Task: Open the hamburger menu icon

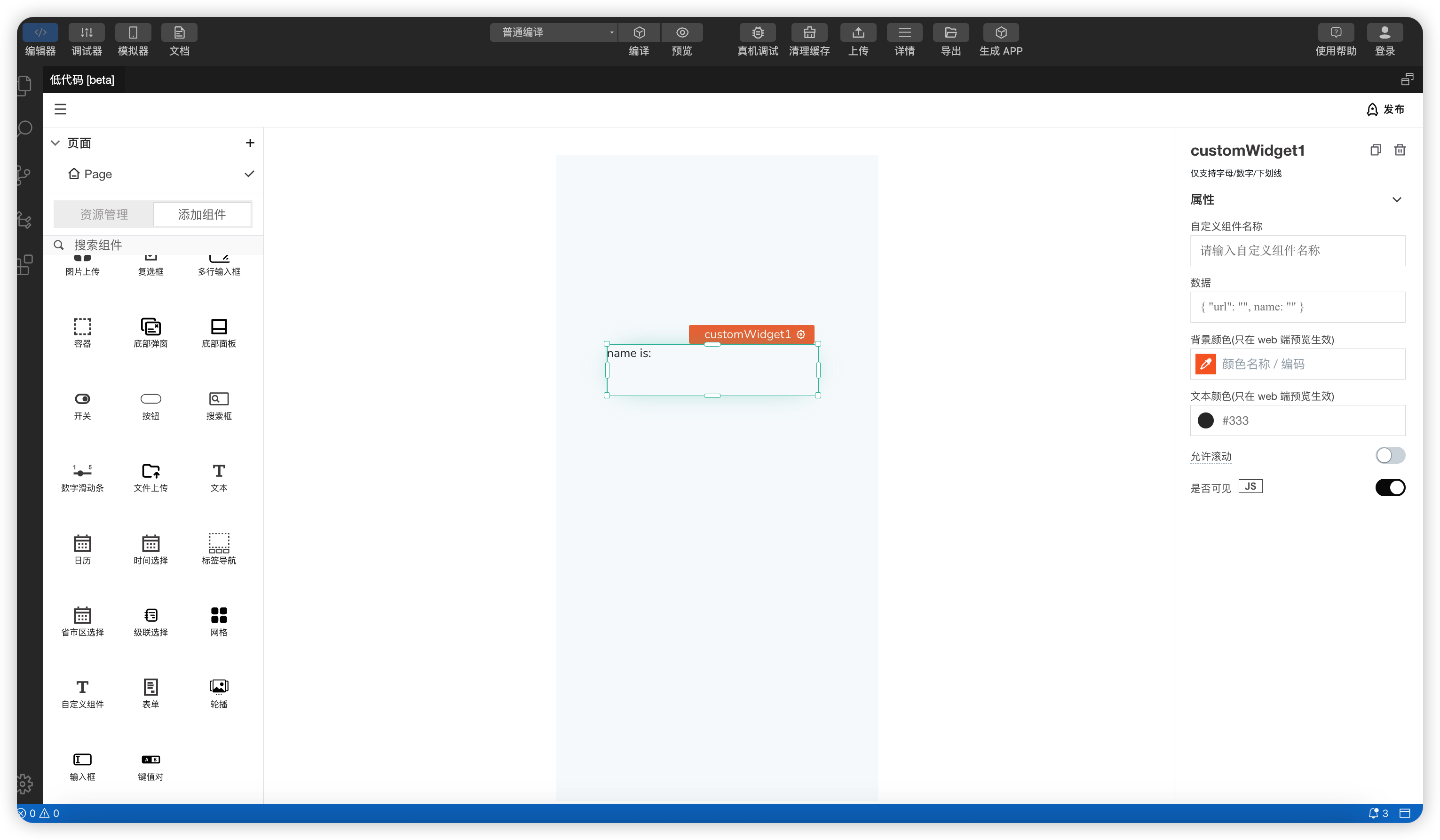Action: pos(61,109)
